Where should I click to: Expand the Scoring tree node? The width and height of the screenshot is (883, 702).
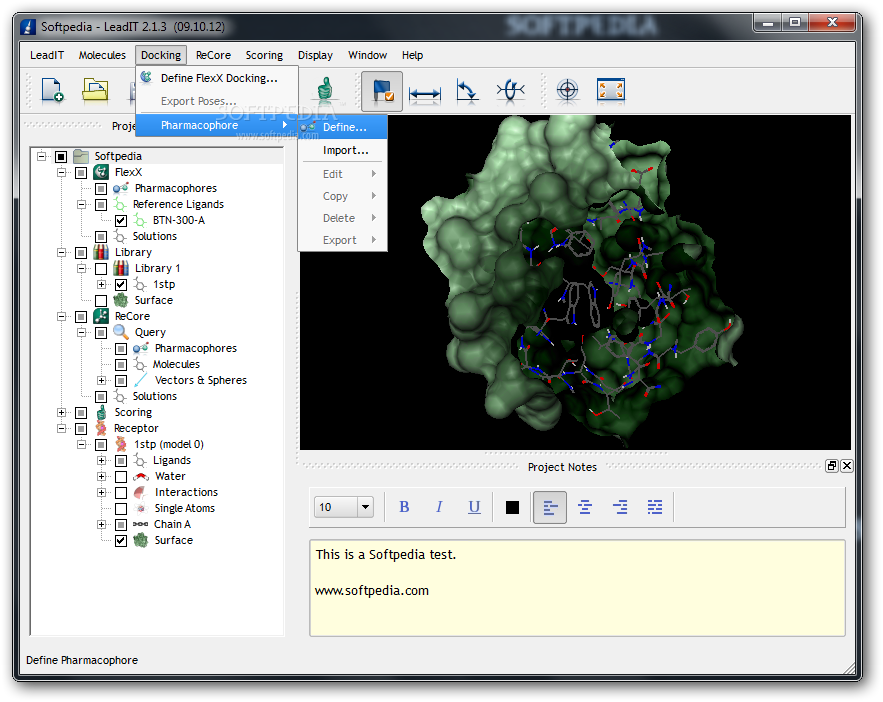tap(61, 412)
